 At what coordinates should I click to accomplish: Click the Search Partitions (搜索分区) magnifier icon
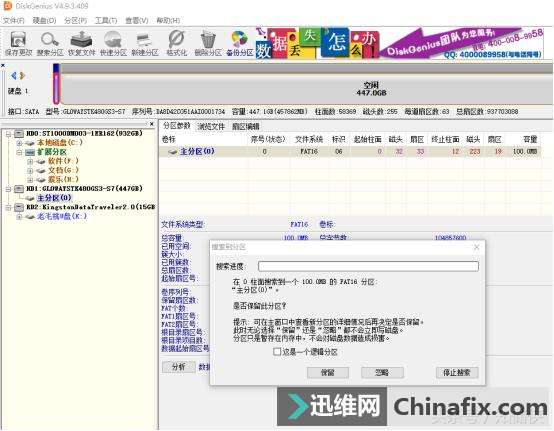point(49,40)
